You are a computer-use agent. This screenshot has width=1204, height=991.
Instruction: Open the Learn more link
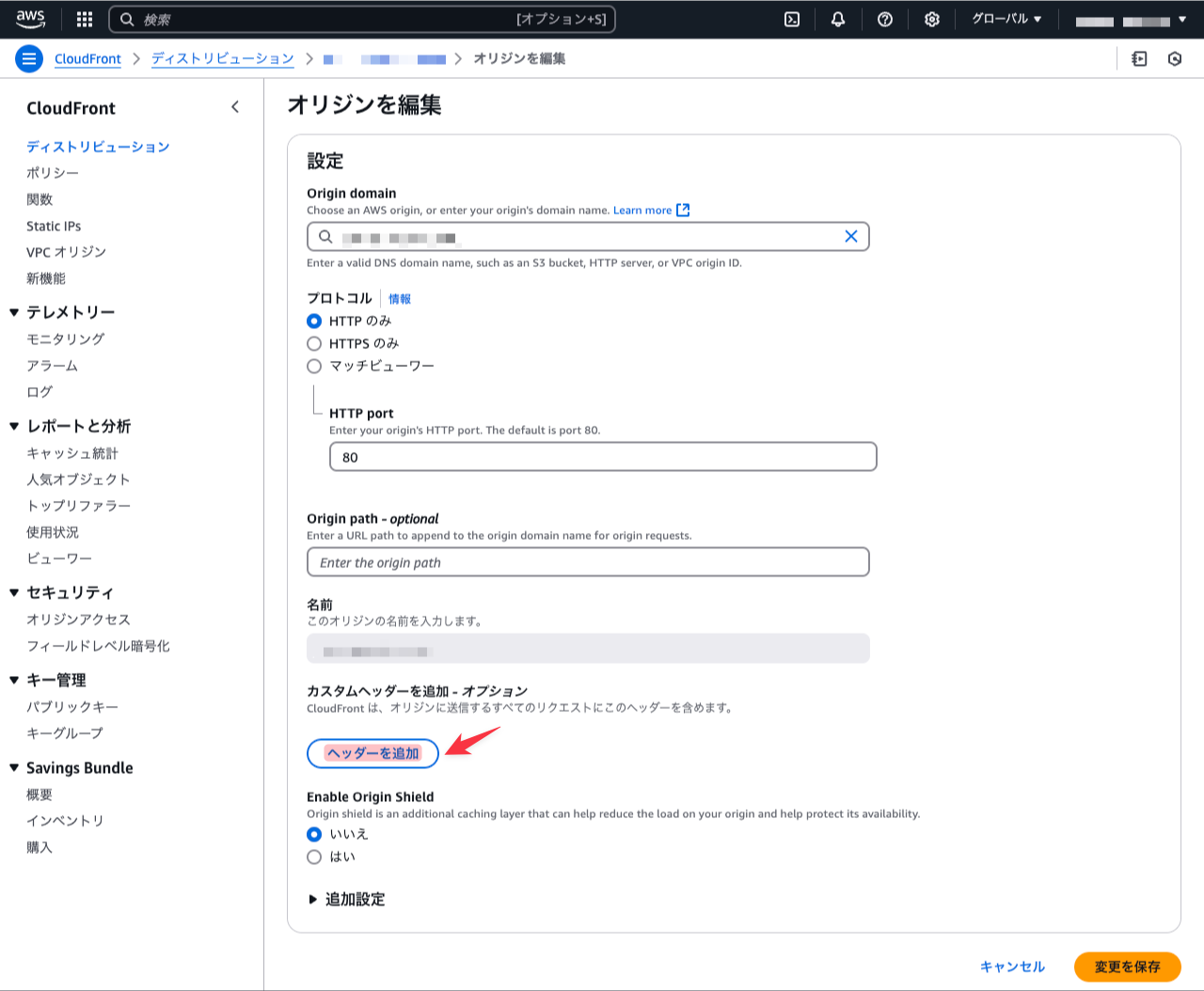coord(642,210)
